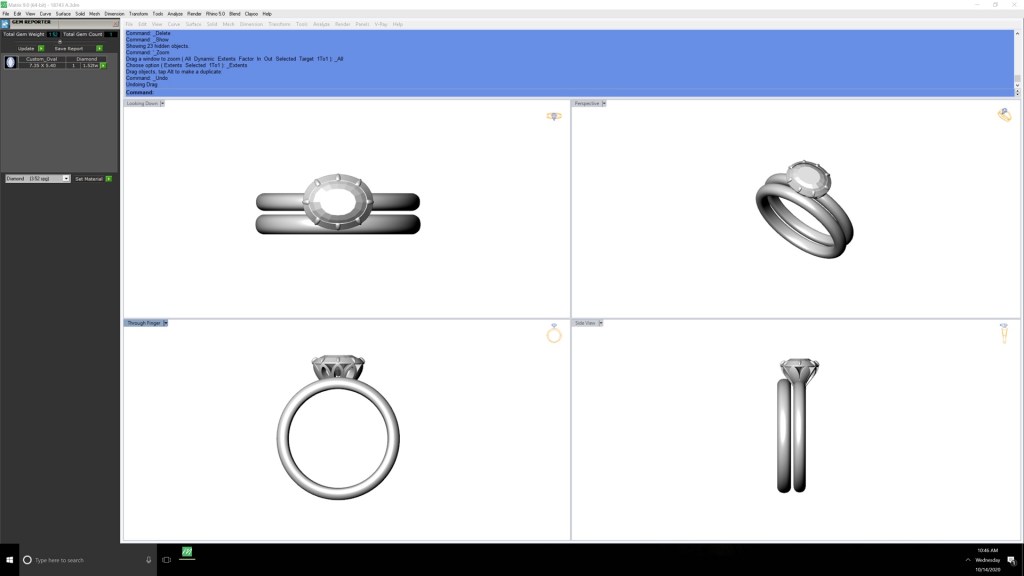Close the Gem Reporter panel
The width and height of the screenshot is (1024, 576).
pos(115,23)
